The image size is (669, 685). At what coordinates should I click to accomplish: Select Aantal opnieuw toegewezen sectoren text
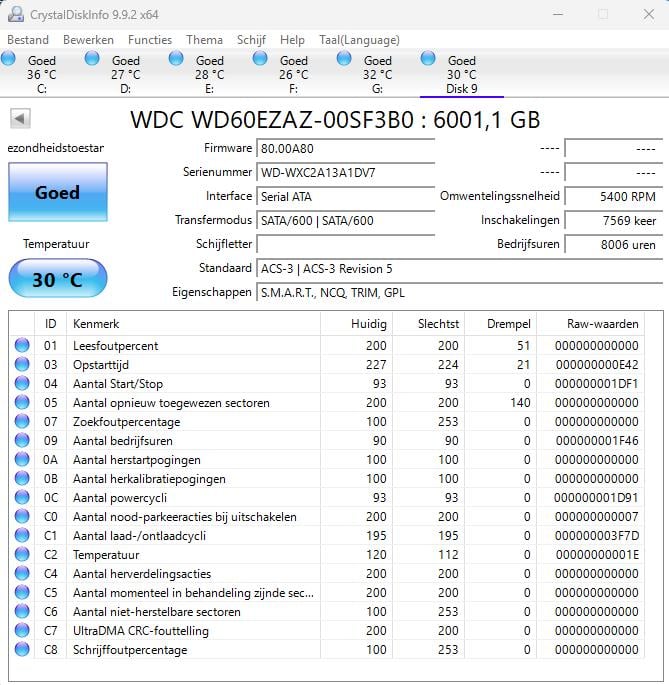pyautogui.click(x=171, y=402)
